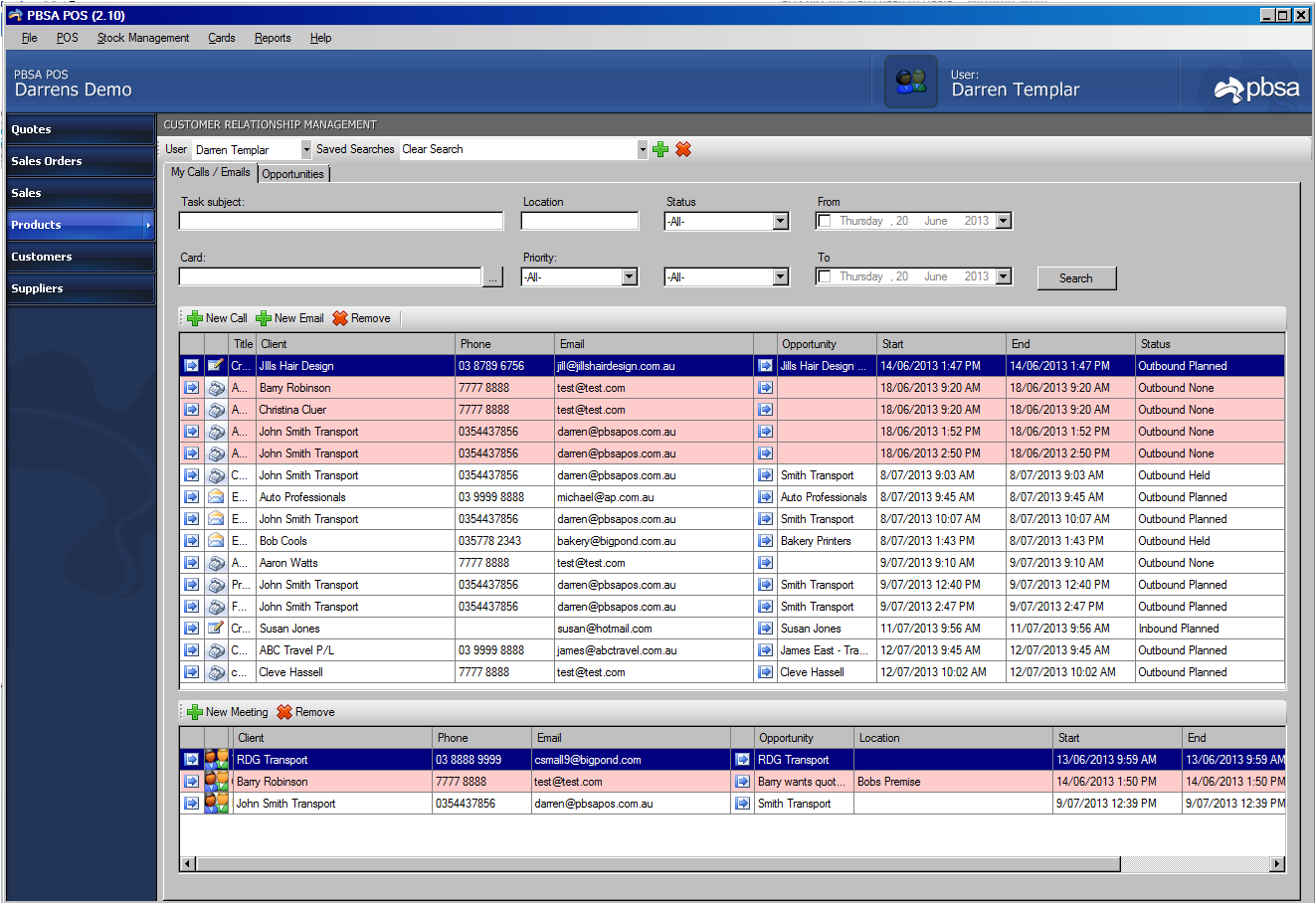Click phone icon in Christina Cluer row

[x=216, y=410]
